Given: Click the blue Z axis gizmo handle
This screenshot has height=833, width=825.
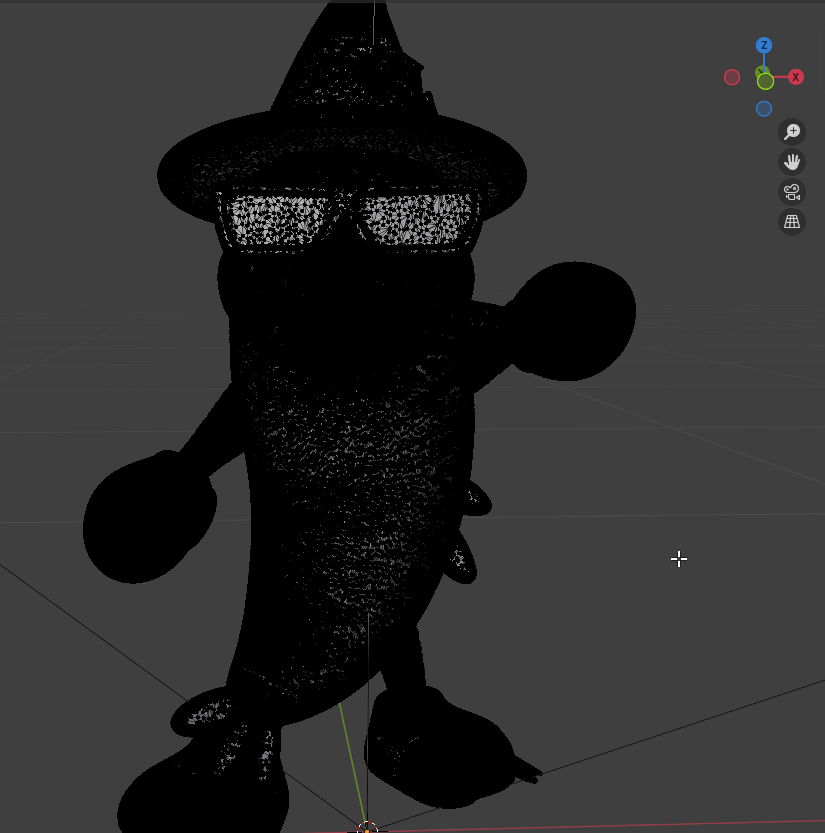Looking at the screenshot, I should (764, 45).
